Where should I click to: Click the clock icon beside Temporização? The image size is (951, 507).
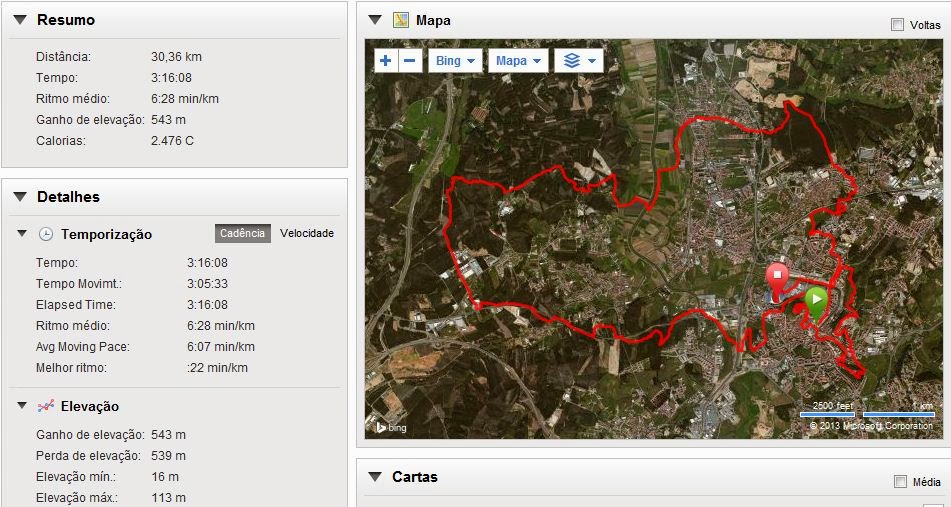[x=45, y=234]
